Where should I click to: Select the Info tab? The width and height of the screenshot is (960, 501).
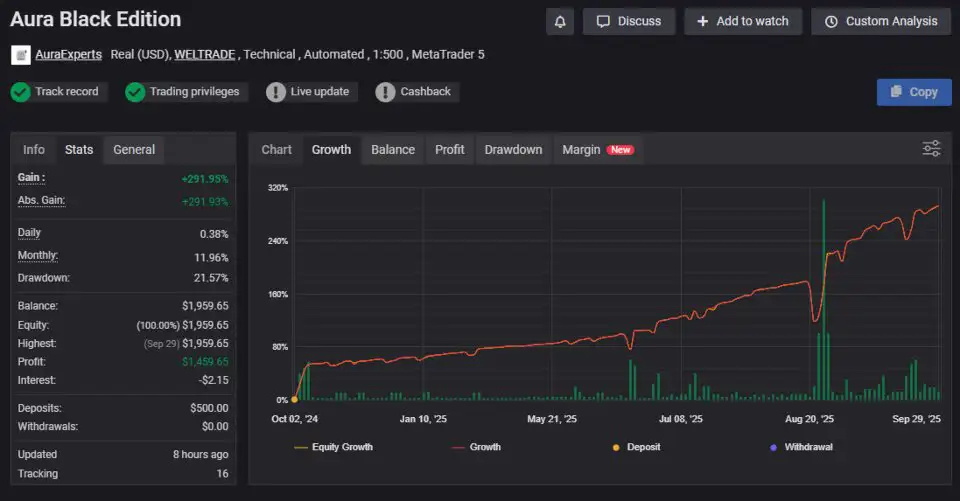(x=34, y=149)
